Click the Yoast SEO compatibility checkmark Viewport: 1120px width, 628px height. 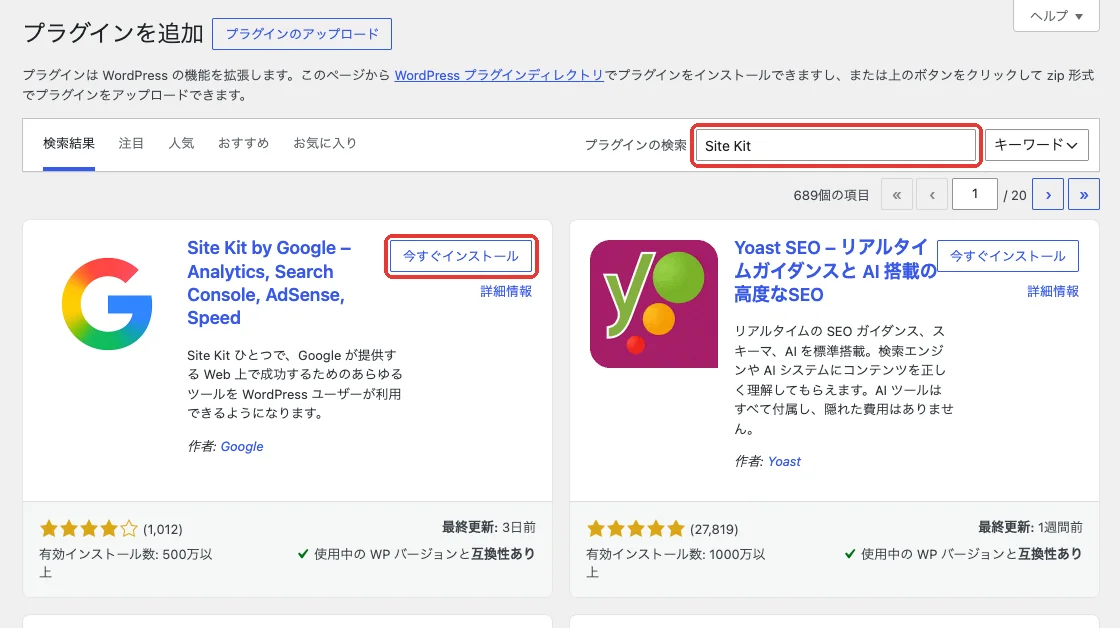tap(850, 554)
